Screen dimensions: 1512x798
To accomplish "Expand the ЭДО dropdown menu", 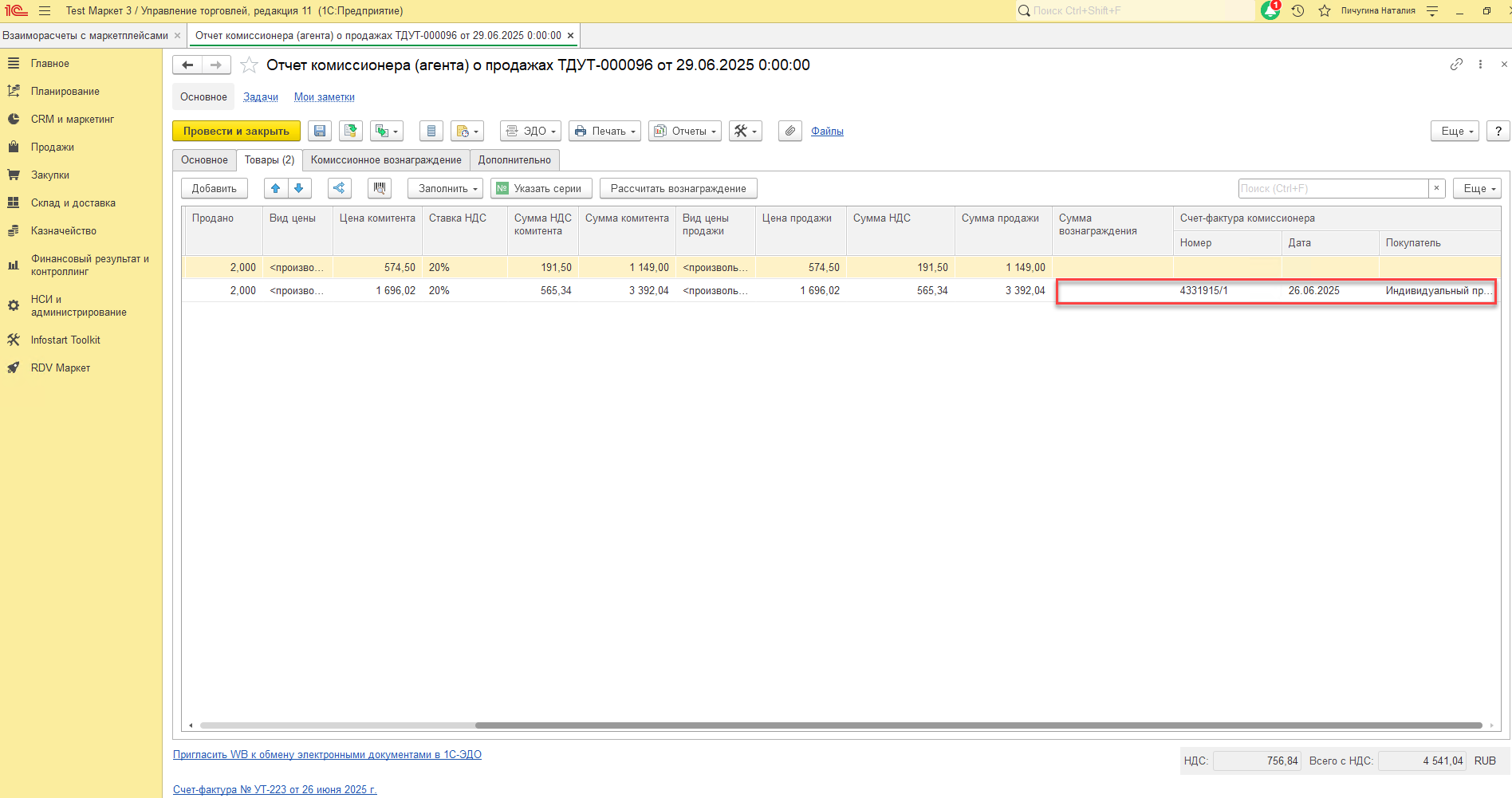I will (530, 132).
